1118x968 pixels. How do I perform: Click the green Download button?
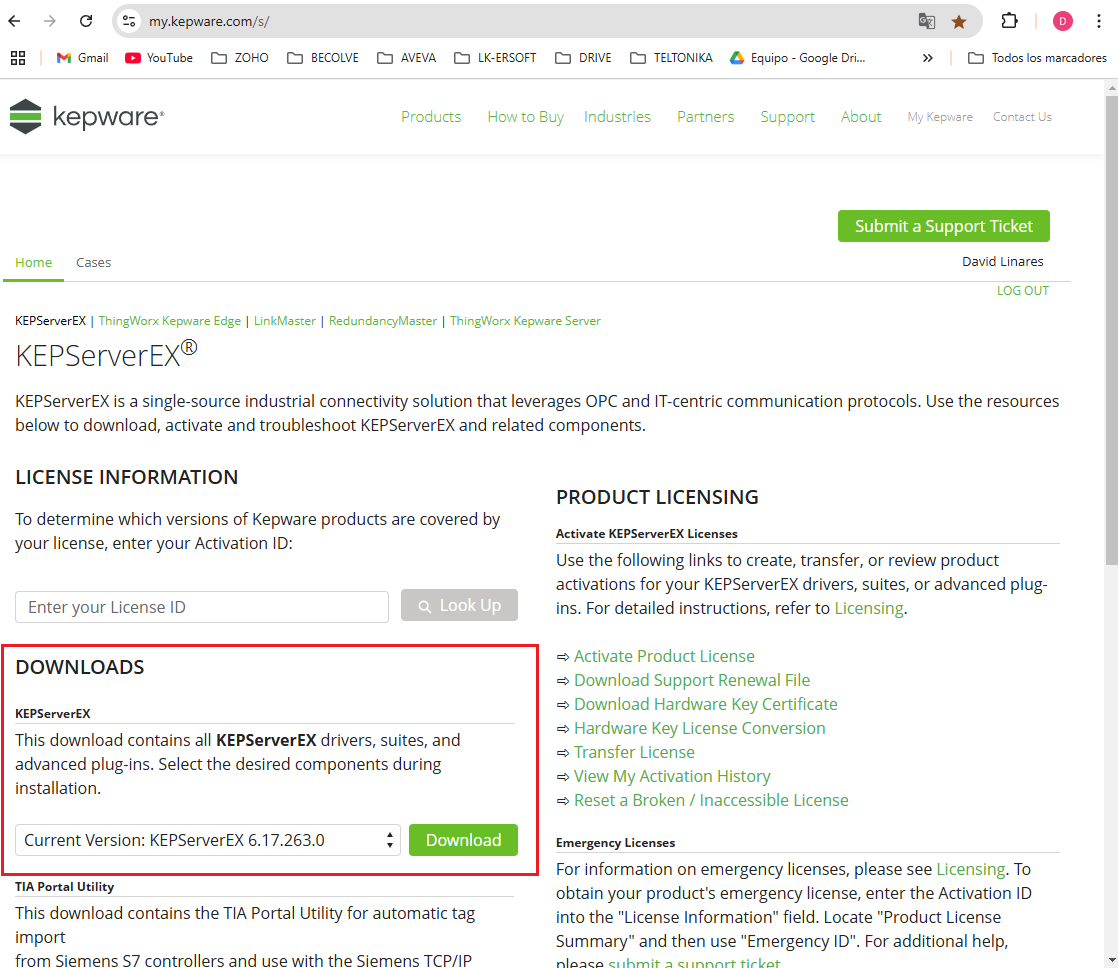click(463, 840)
